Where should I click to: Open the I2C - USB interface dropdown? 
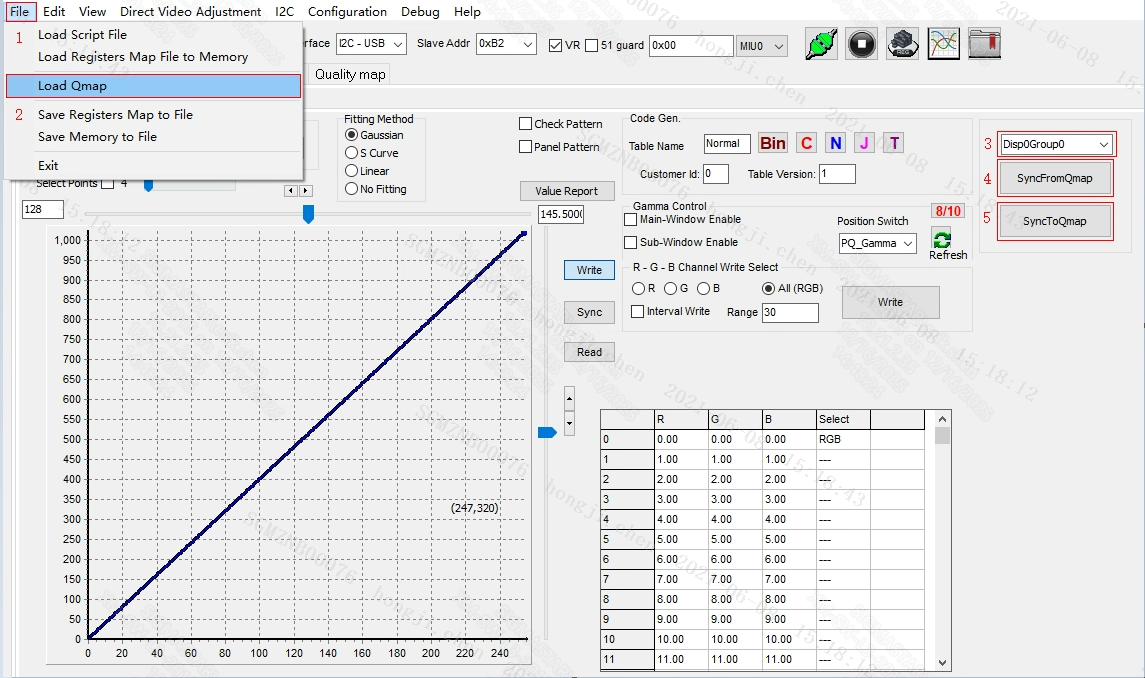[371, 44]
